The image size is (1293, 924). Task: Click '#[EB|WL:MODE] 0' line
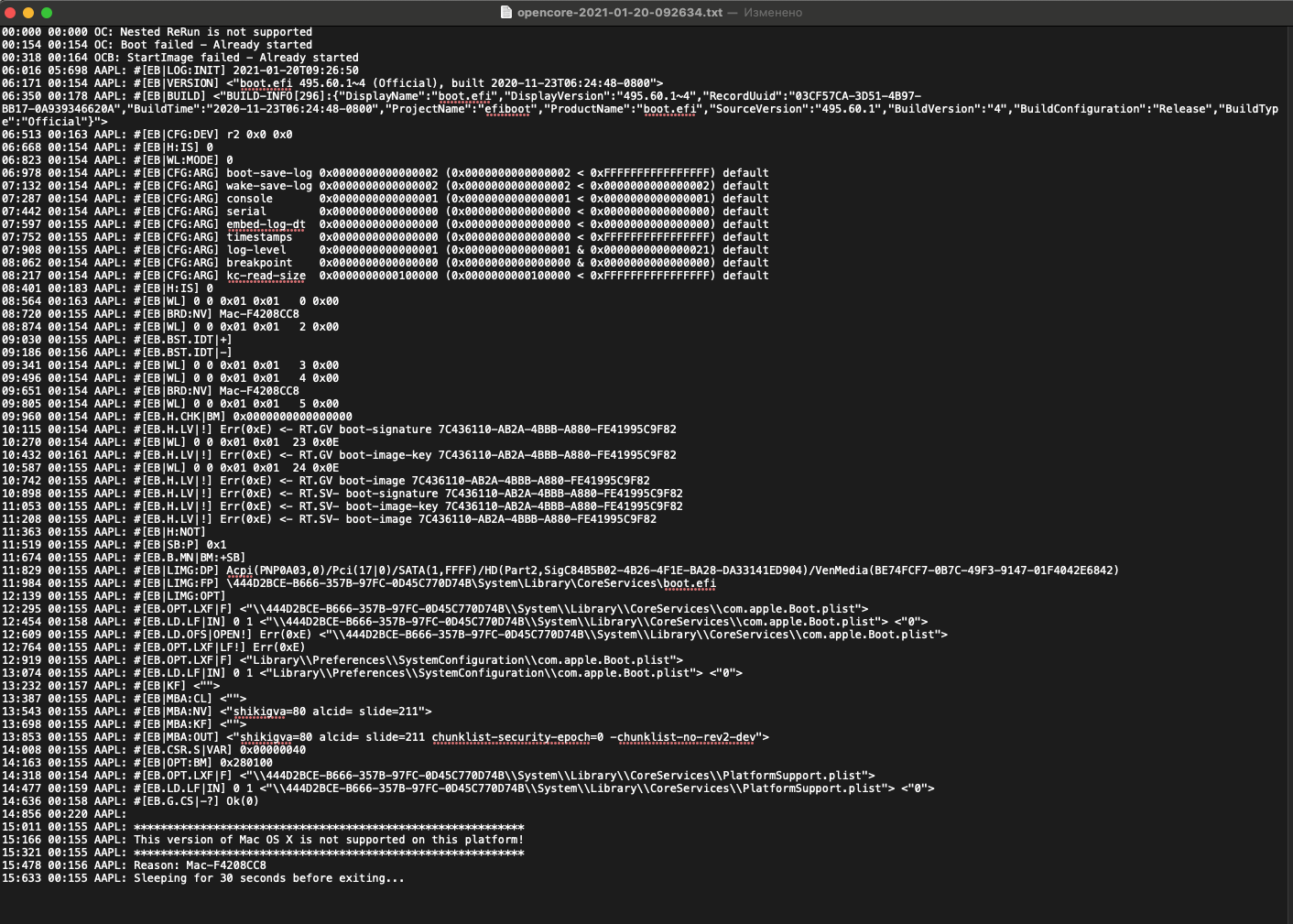(x=117, y=160)
